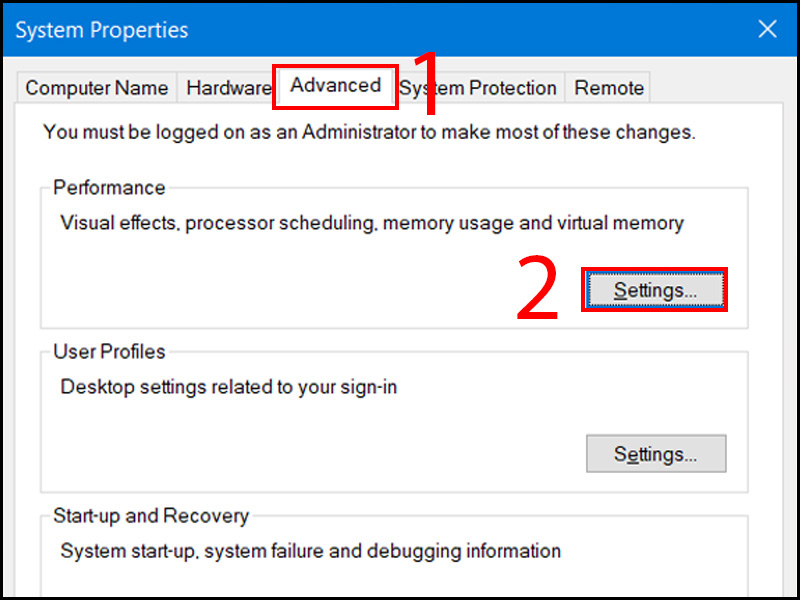Image resolution: width=800 pixels, height=600 pixels.
Task: Click the visual effects description text
Action: (372, 223)
